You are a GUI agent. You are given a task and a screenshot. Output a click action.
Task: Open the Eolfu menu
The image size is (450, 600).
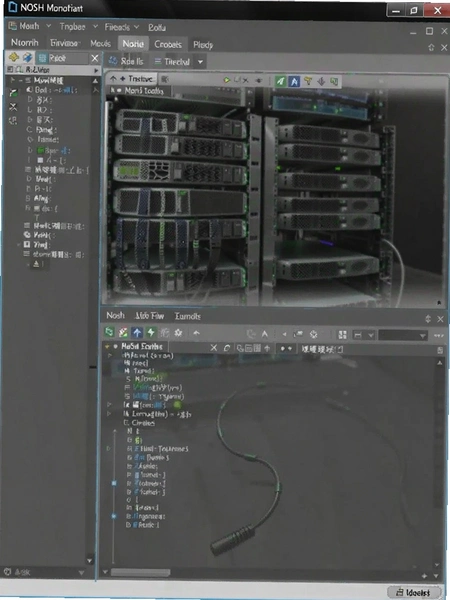[157, 28]
